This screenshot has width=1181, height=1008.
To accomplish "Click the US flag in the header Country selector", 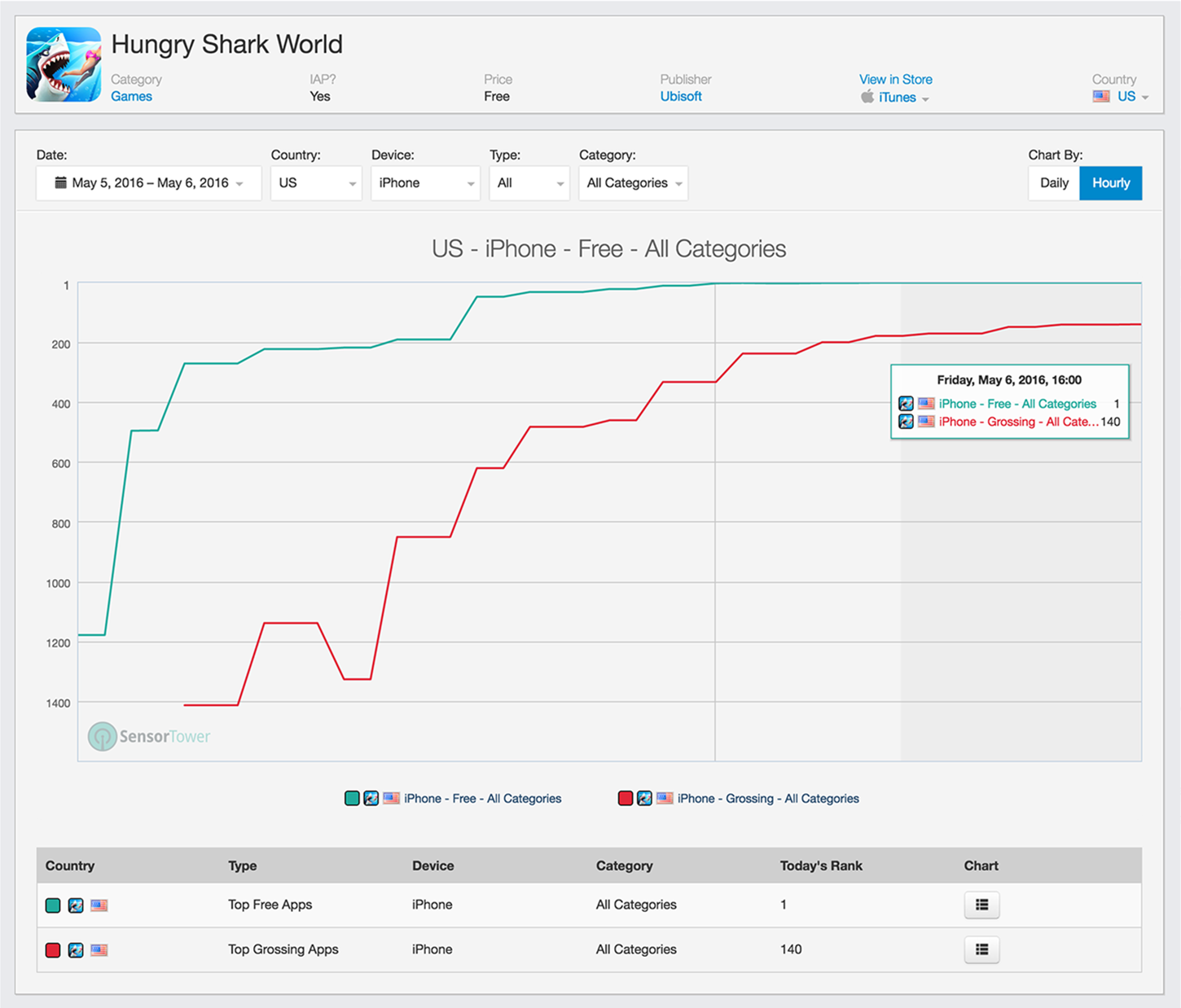I will (x=1101, y=96).
